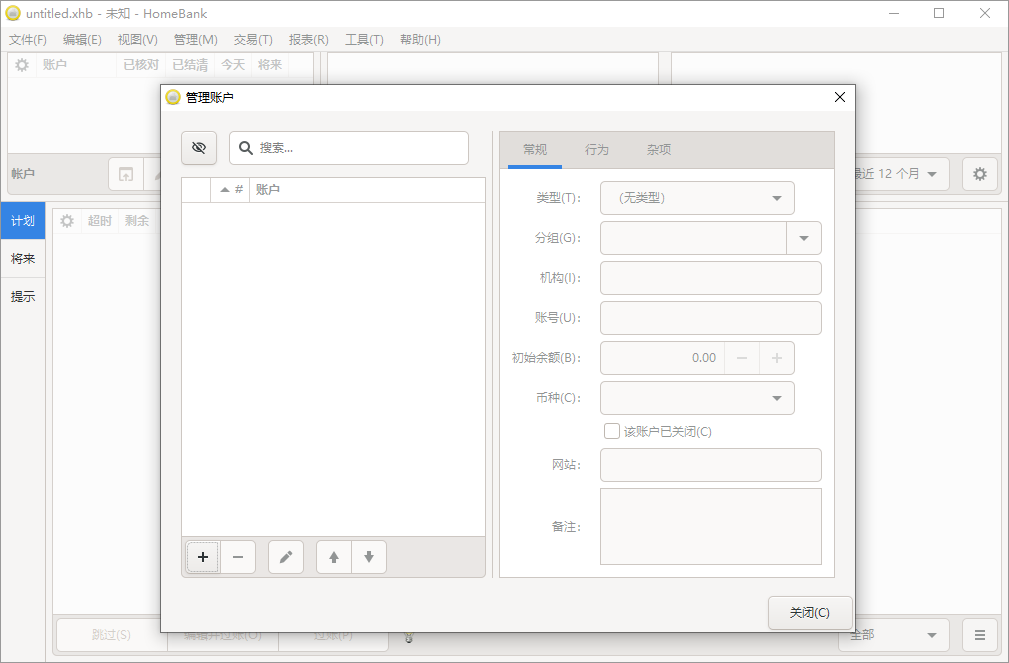Toggle sort order arrow in account list header
This screenshot has width=1009, height=663.
pyautogui.click(x=225, y=188)
